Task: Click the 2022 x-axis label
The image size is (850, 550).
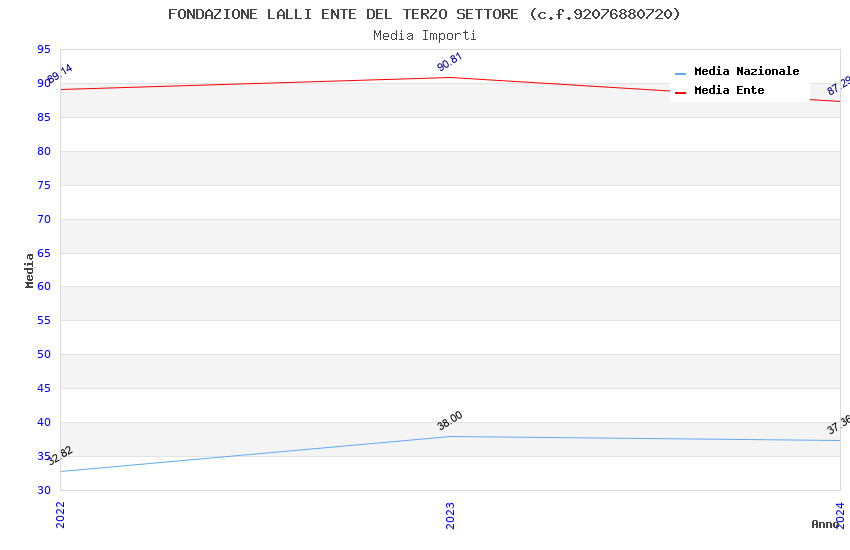Action: (60, 515)
